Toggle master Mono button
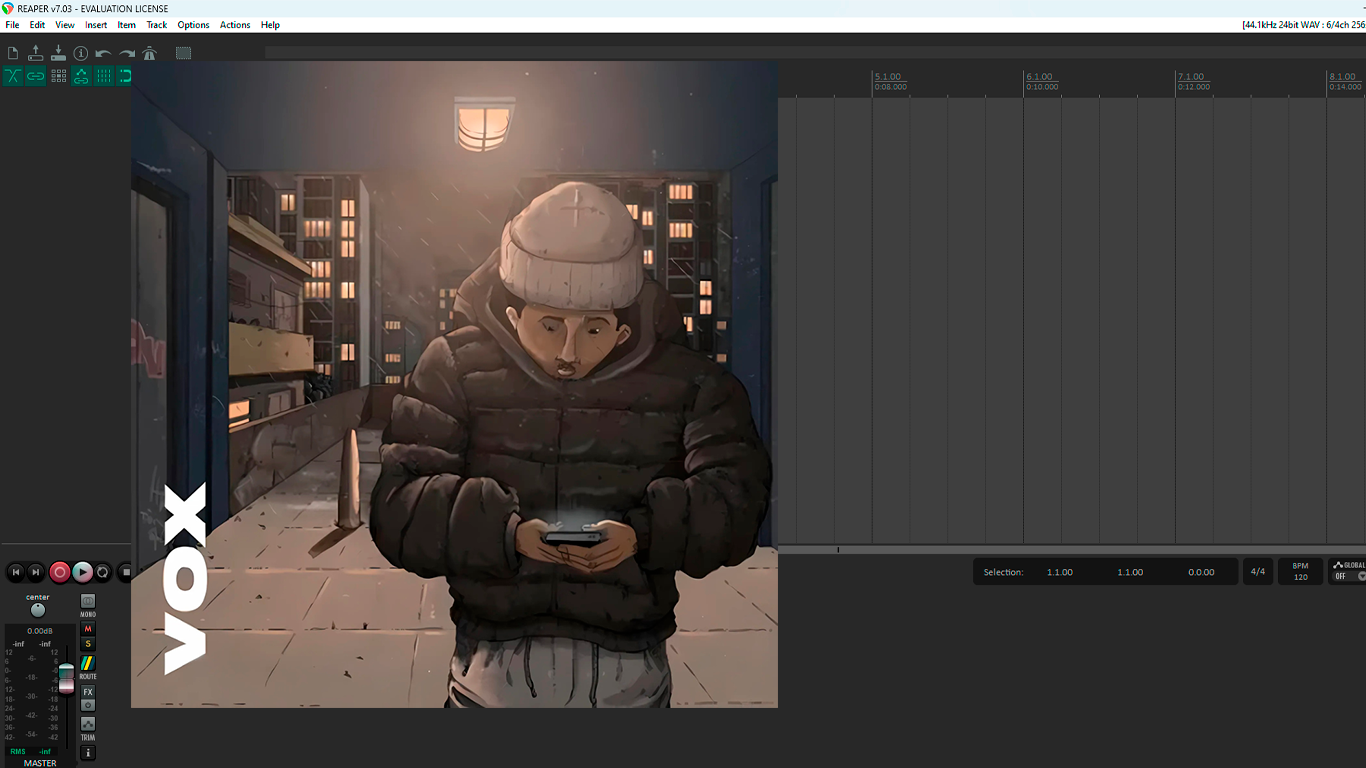Screen dimensions: 1366x768 (x=88, y=603)
